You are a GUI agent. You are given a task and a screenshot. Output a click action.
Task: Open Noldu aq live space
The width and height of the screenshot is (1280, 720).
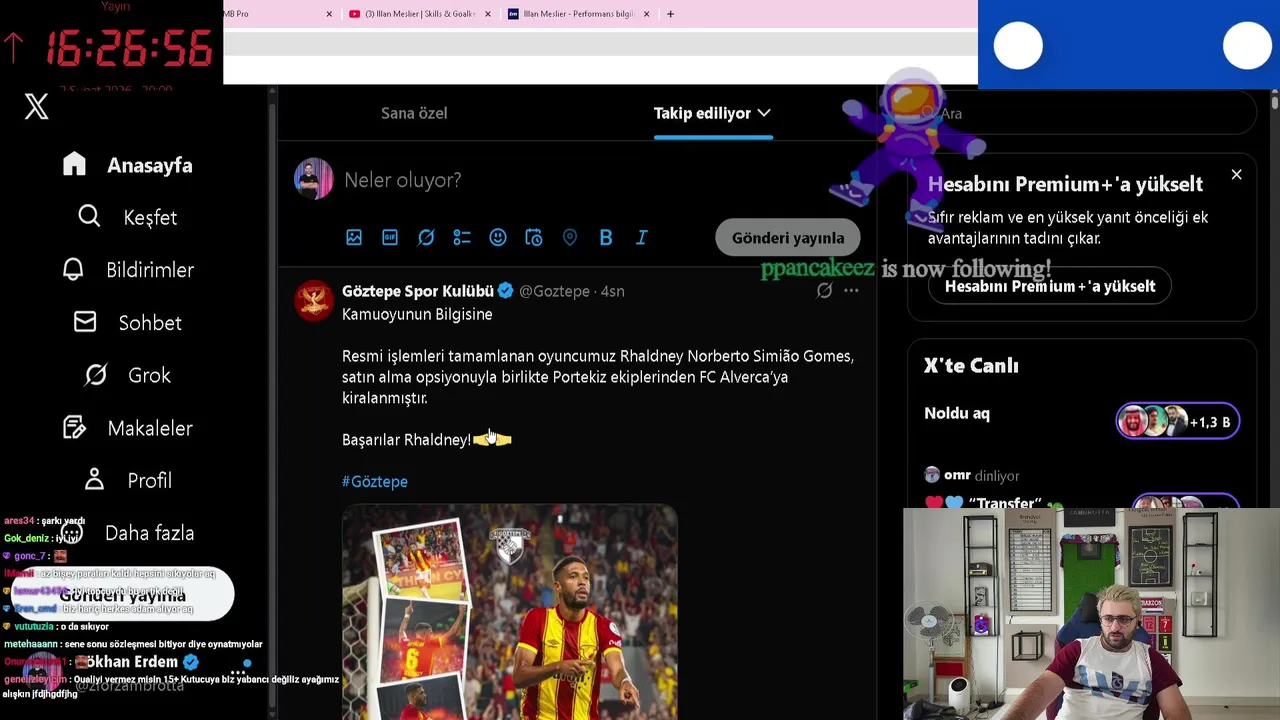[x=957, y=413]
